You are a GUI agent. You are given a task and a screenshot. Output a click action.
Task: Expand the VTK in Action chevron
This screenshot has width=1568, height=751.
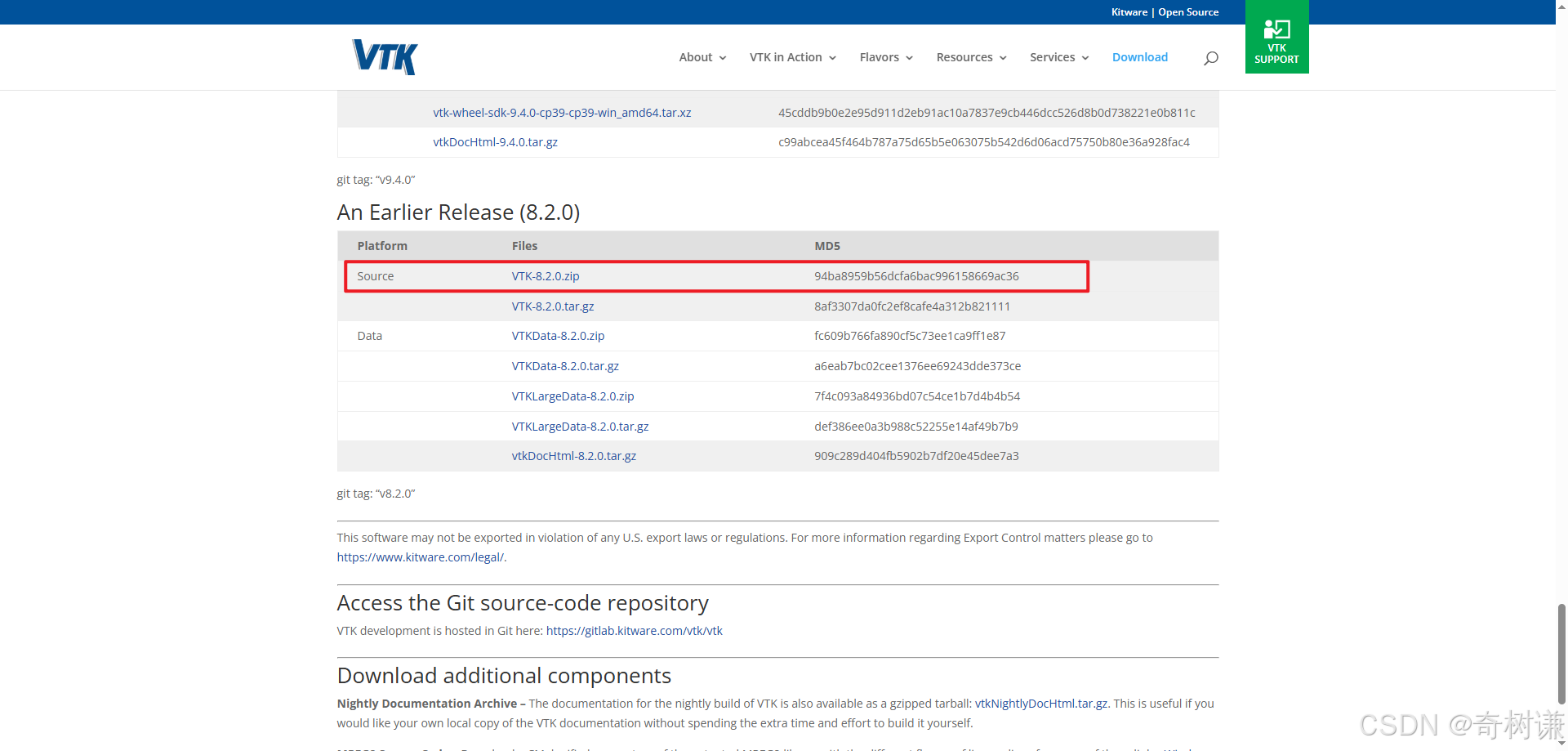(832, 58)
